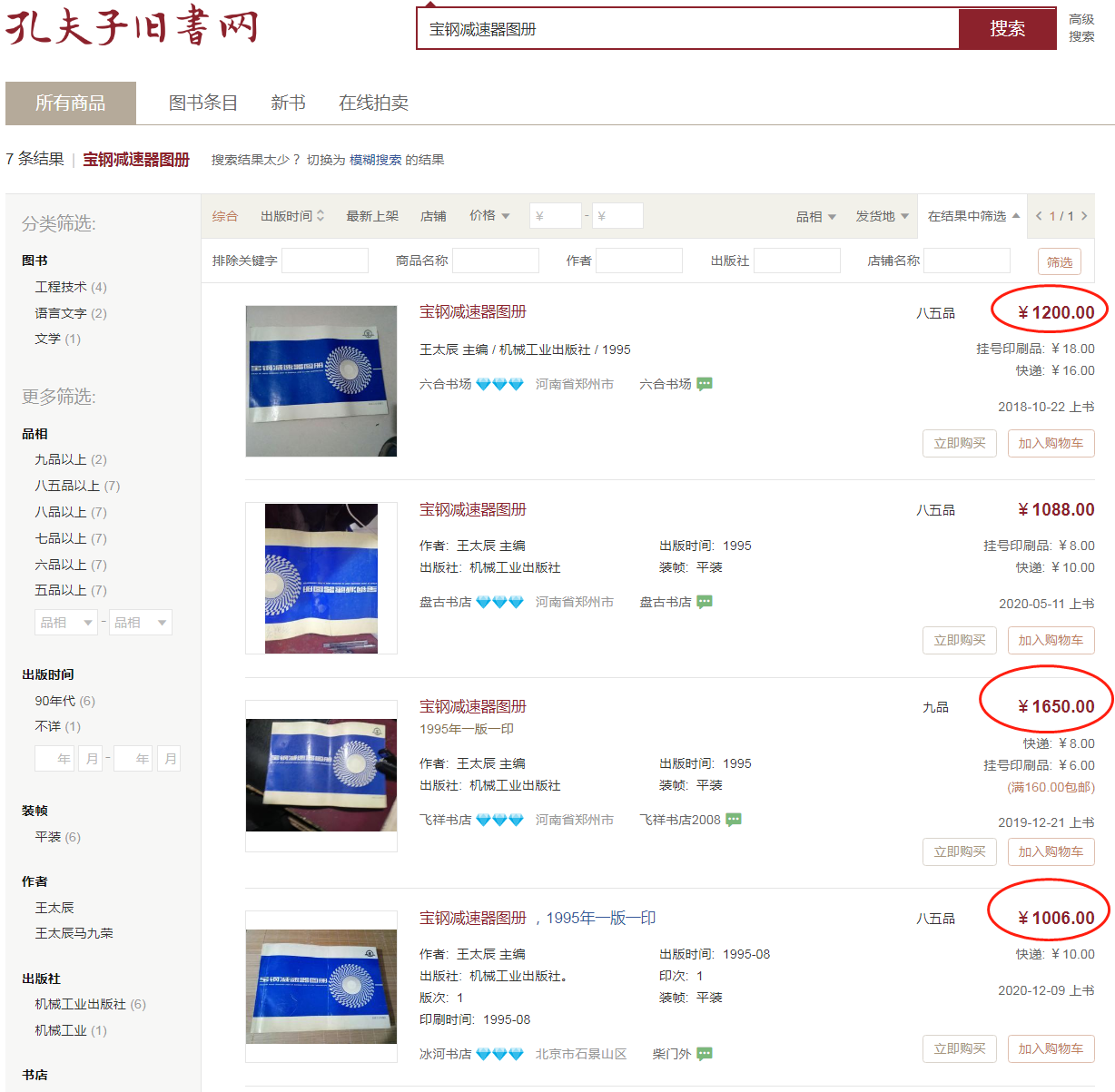Viewport: 1115px width, 1092px height.
Task: Switch to 新书 tab
Action: point(288,103)
